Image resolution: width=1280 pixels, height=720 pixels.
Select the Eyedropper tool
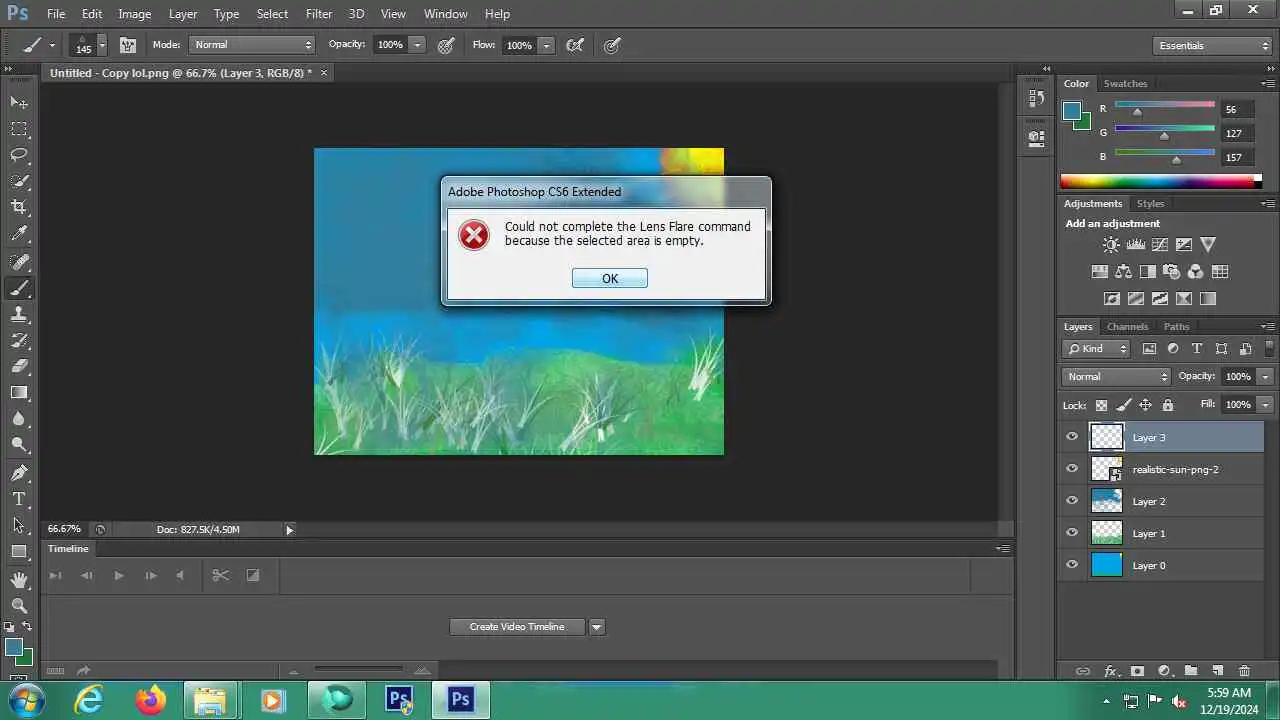tap(19, 234)
